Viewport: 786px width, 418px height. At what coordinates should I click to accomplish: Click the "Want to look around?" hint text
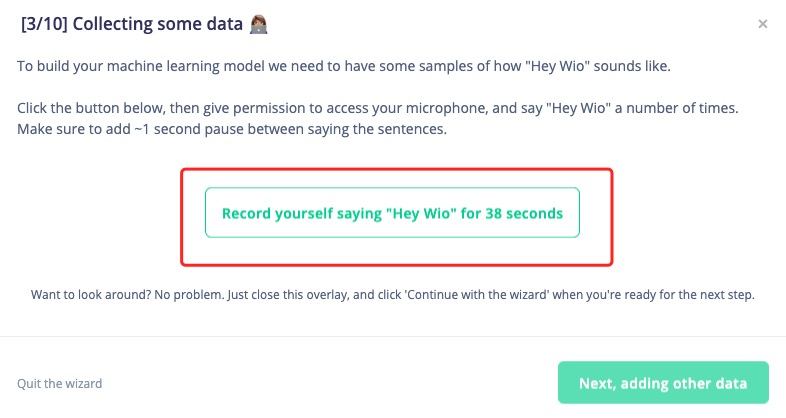[392, 295]
